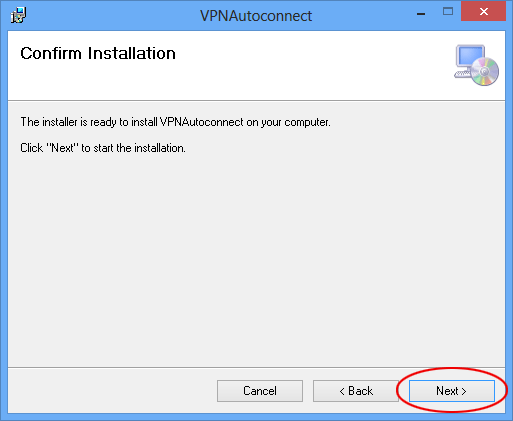Minimize the VPNAutoconnect installer window
Image resolution: width=513 pixels, height=421 pixels.
(421, 14)
